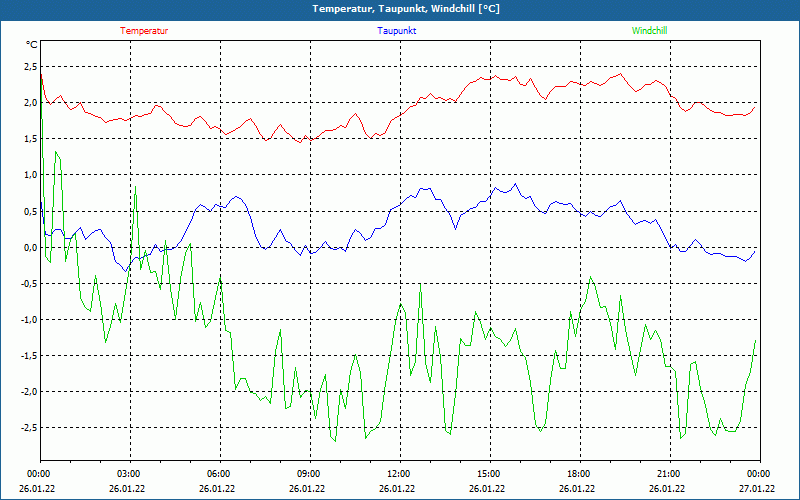Click the -1,0 y-axis label
800x500 pixels.
point(29,320)
